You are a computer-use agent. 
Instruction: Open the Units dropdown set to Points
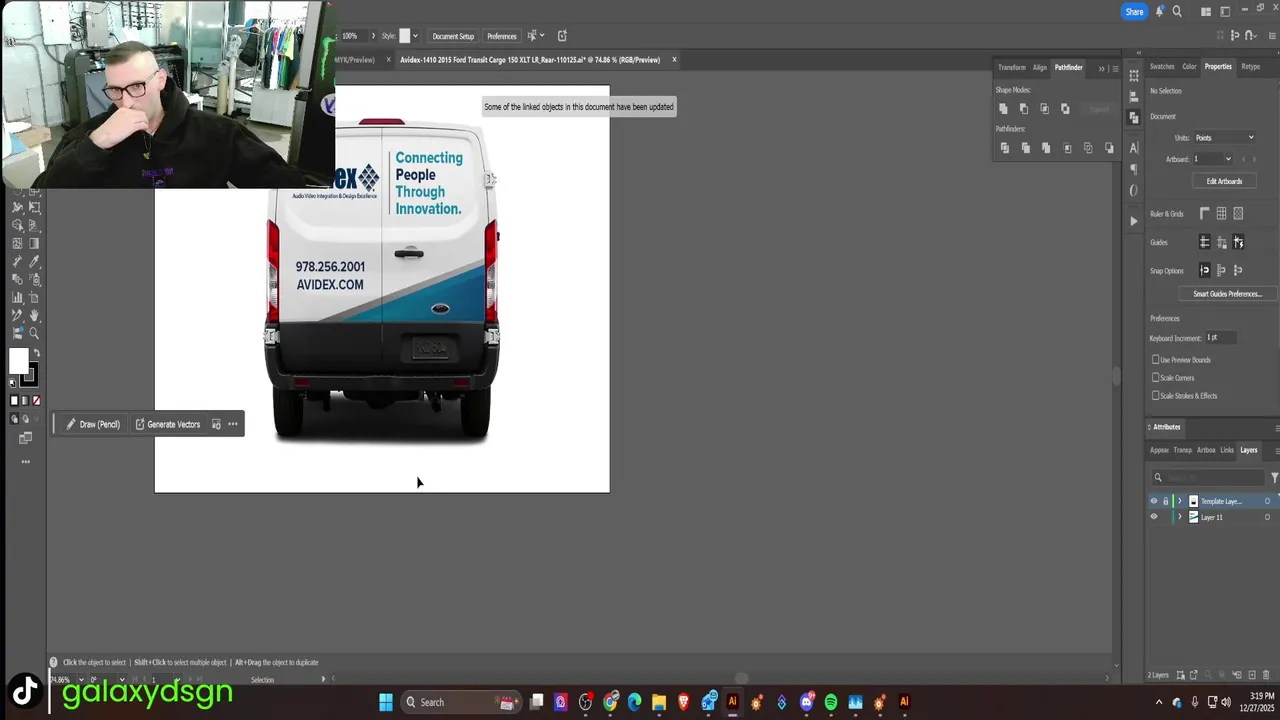pos(1224,138)
